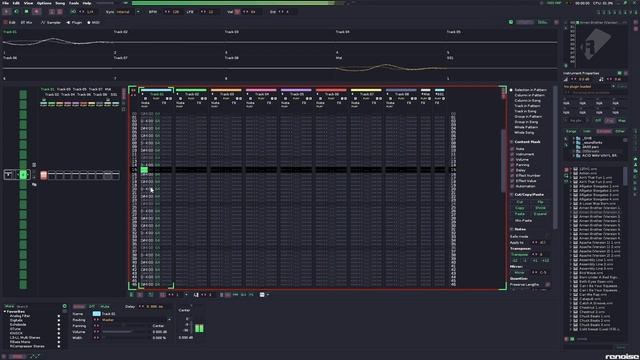Image resolution: width=640 pixels, height=360 pixels.
Task: Toggle the Instrument content mask checkbox
Action: coord(512,154)
